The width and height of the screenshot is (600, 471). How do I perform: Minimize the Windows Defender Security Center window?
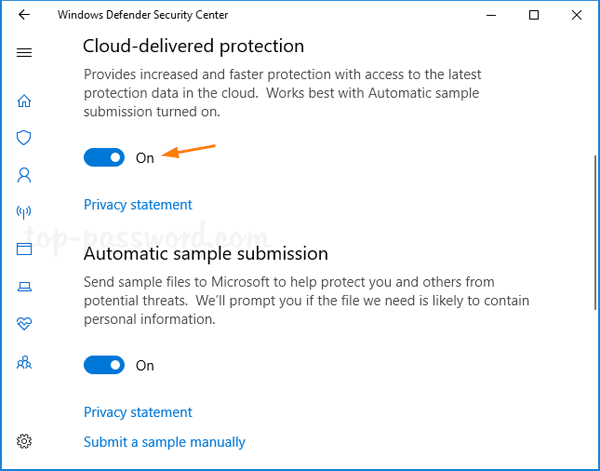[489, 15]
